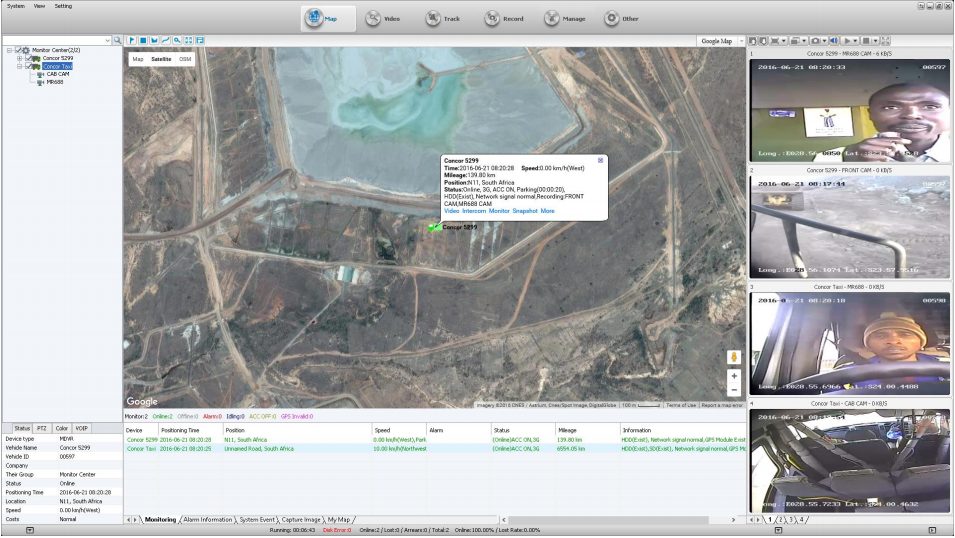This screenshot has height=538, width=955.
Task: Click the Video link in popup
Action: pos(451,211)
